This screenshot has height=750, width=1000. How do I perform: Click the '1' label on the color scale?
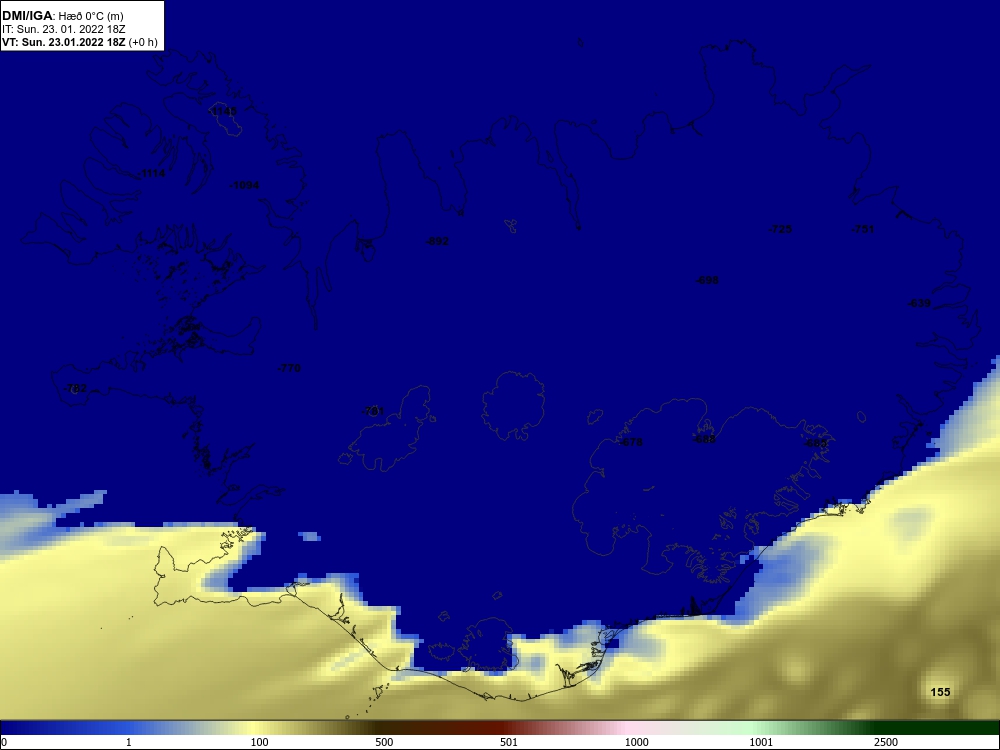pos(129,742)
